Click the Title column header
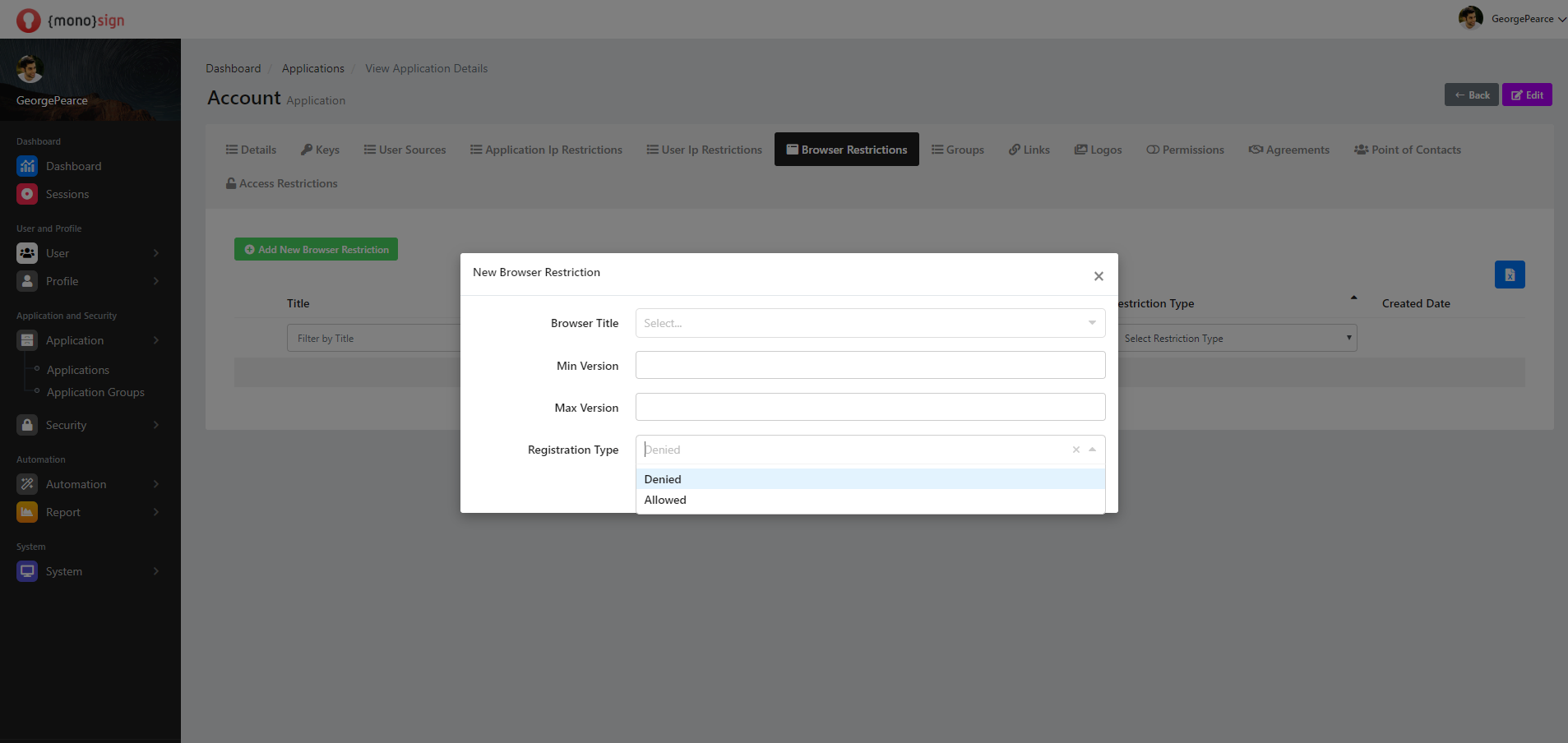The width and height of the screenshot is (1568, 743). click(298, 303)
